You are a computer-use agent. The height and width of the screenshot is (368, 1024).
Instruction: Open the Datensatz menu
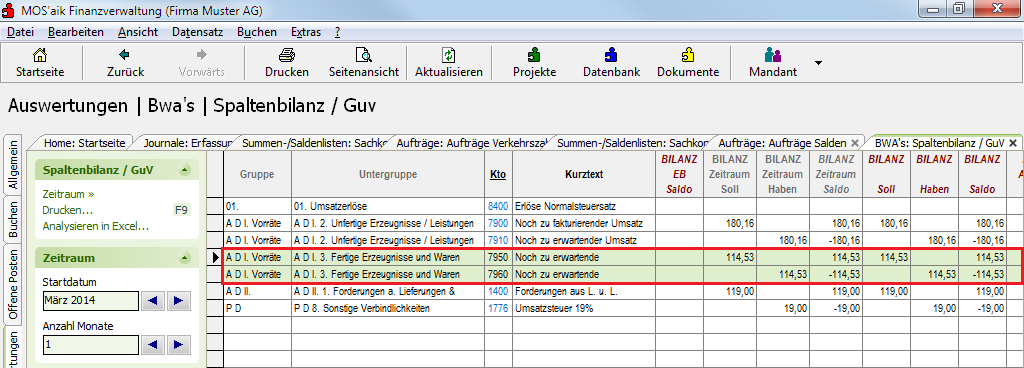coord(198,32)
